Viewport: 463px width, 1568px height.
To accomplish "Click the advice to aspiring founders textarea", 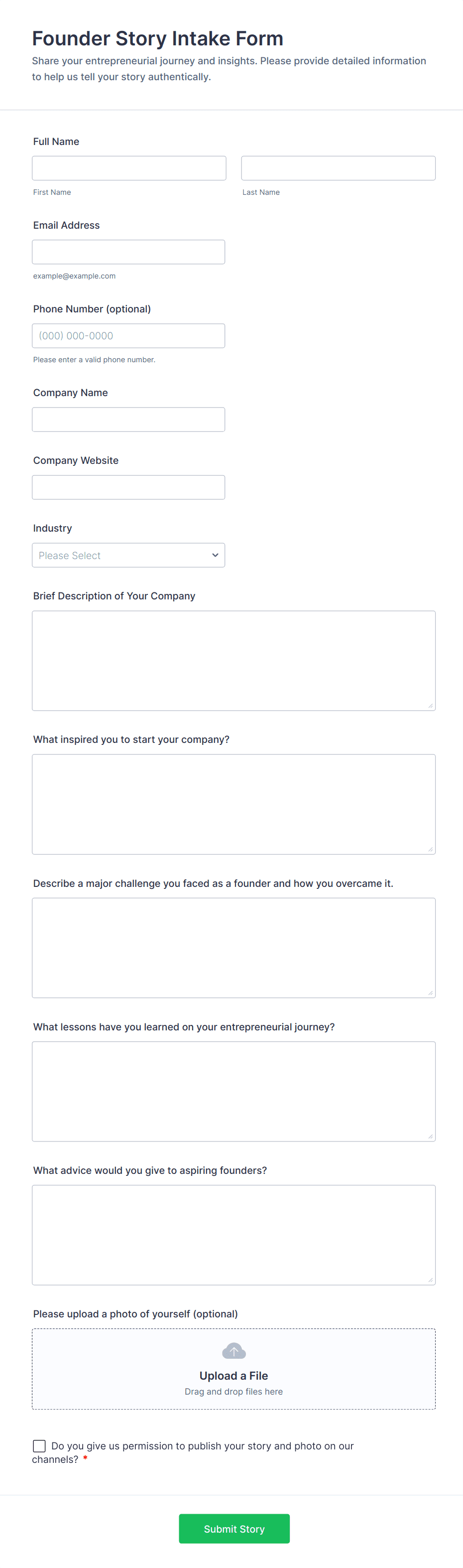I will [x=233, y=1235].
